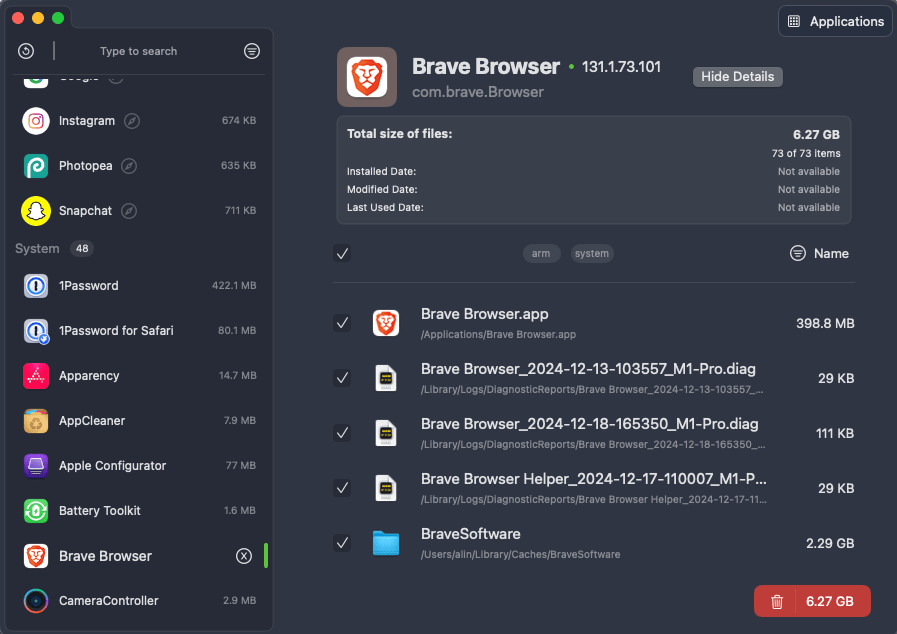Uncheck the BraveSoftware folder checkbox

[x=342, y=543]
